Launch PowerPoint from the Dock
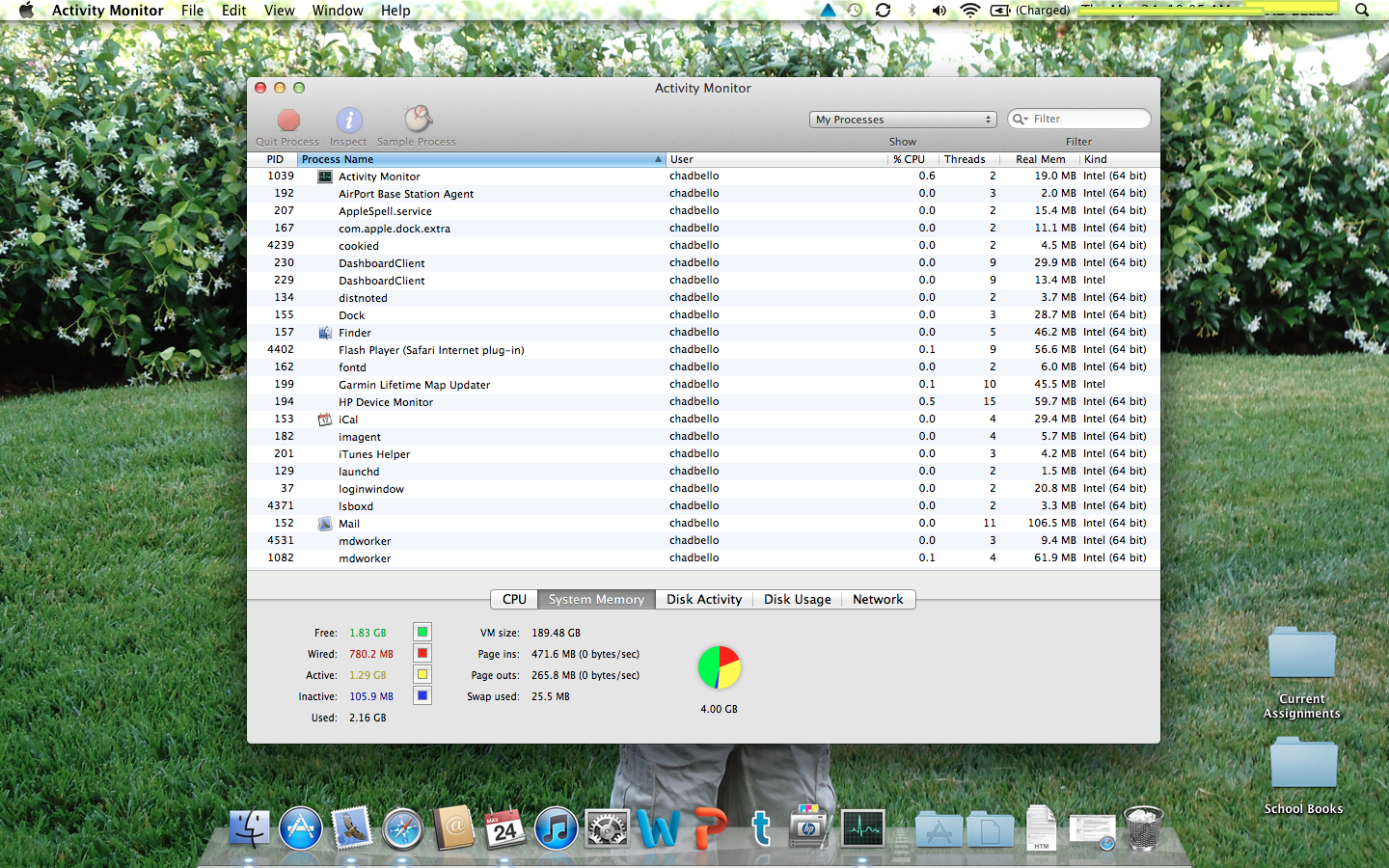This screenshot has height=868, width=1389. tap(710, 828)
